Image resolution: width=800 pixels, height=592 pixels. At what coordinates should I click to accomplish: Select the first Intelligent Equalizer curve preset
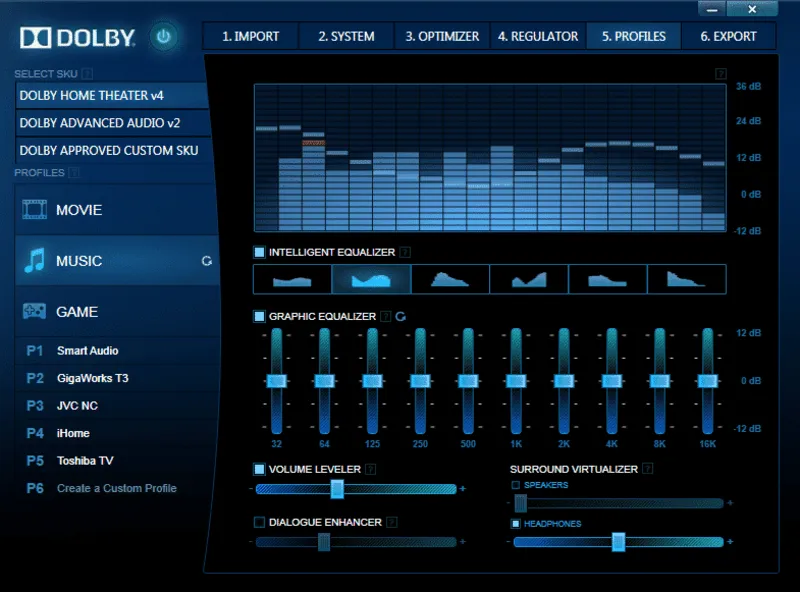coord(293,279)
